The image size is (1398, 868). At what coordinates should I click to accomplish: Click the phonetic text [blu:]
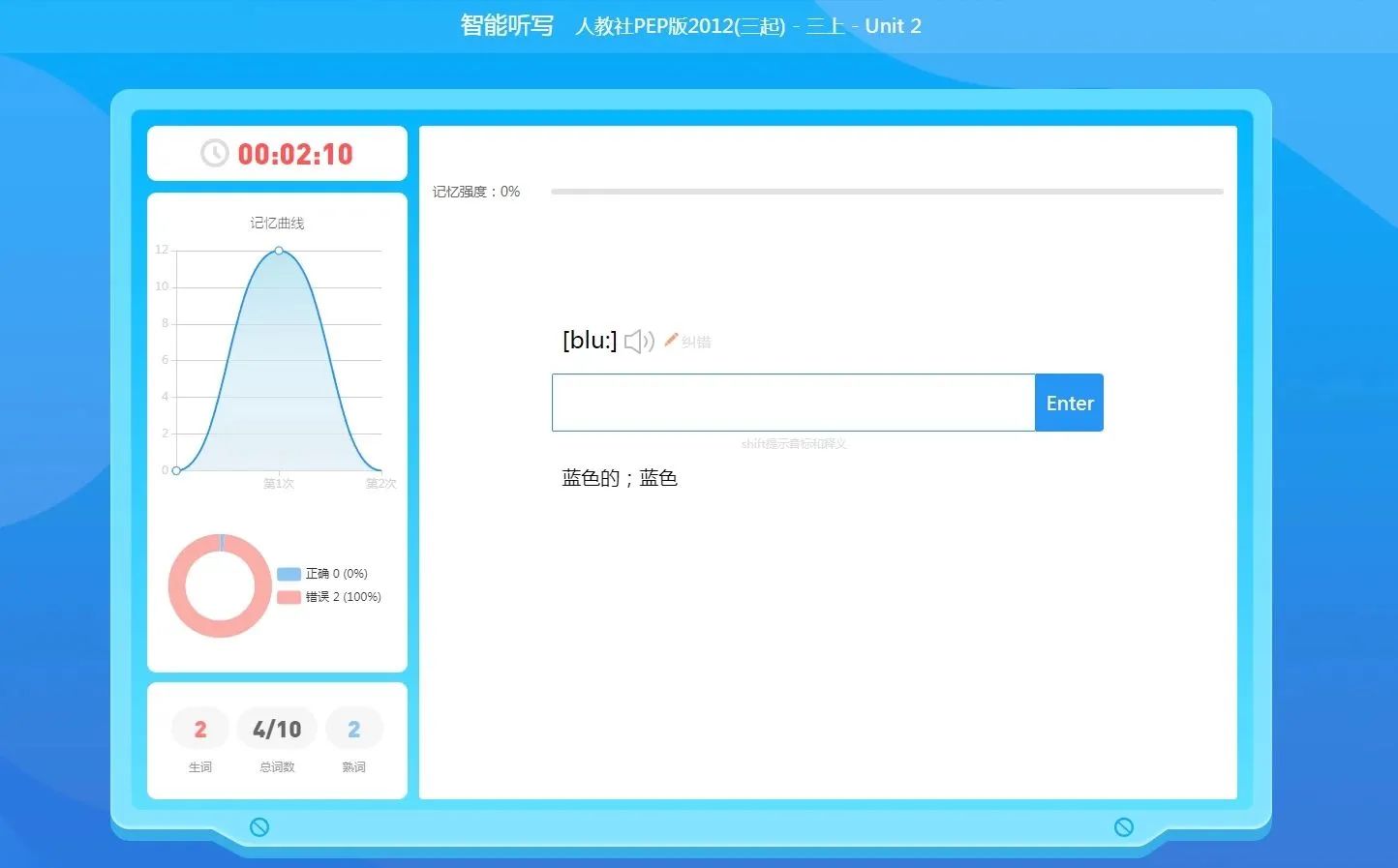[x=590, y=340]
